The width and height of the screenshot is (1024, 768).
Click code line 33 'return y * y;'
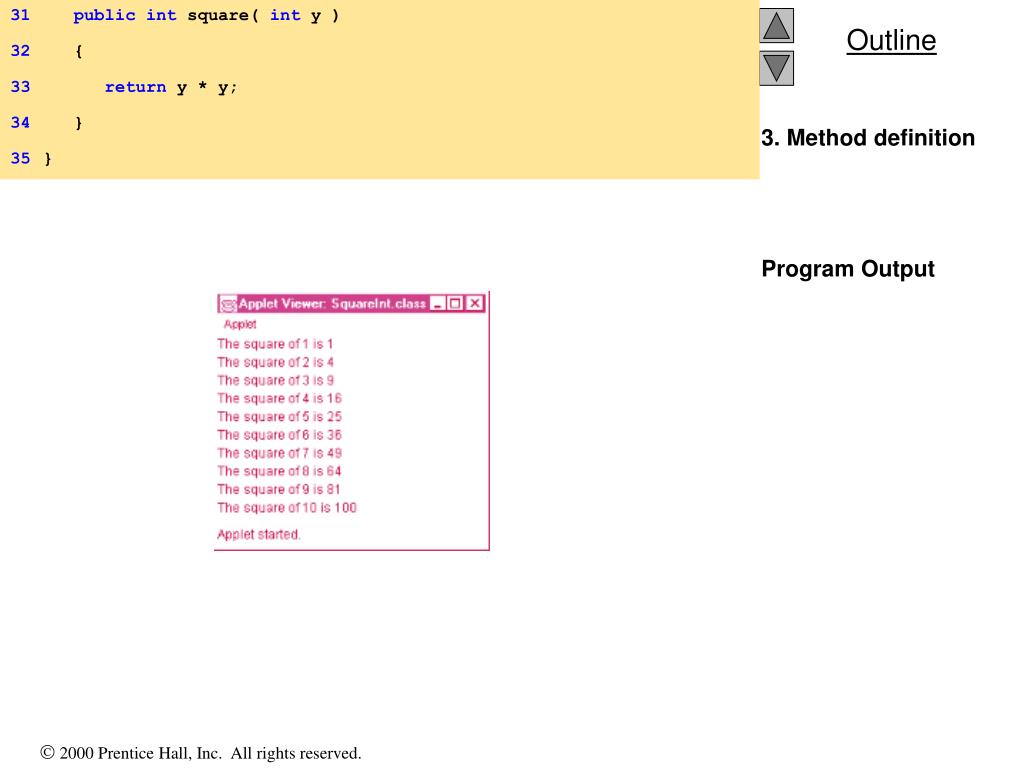(170, 88)
